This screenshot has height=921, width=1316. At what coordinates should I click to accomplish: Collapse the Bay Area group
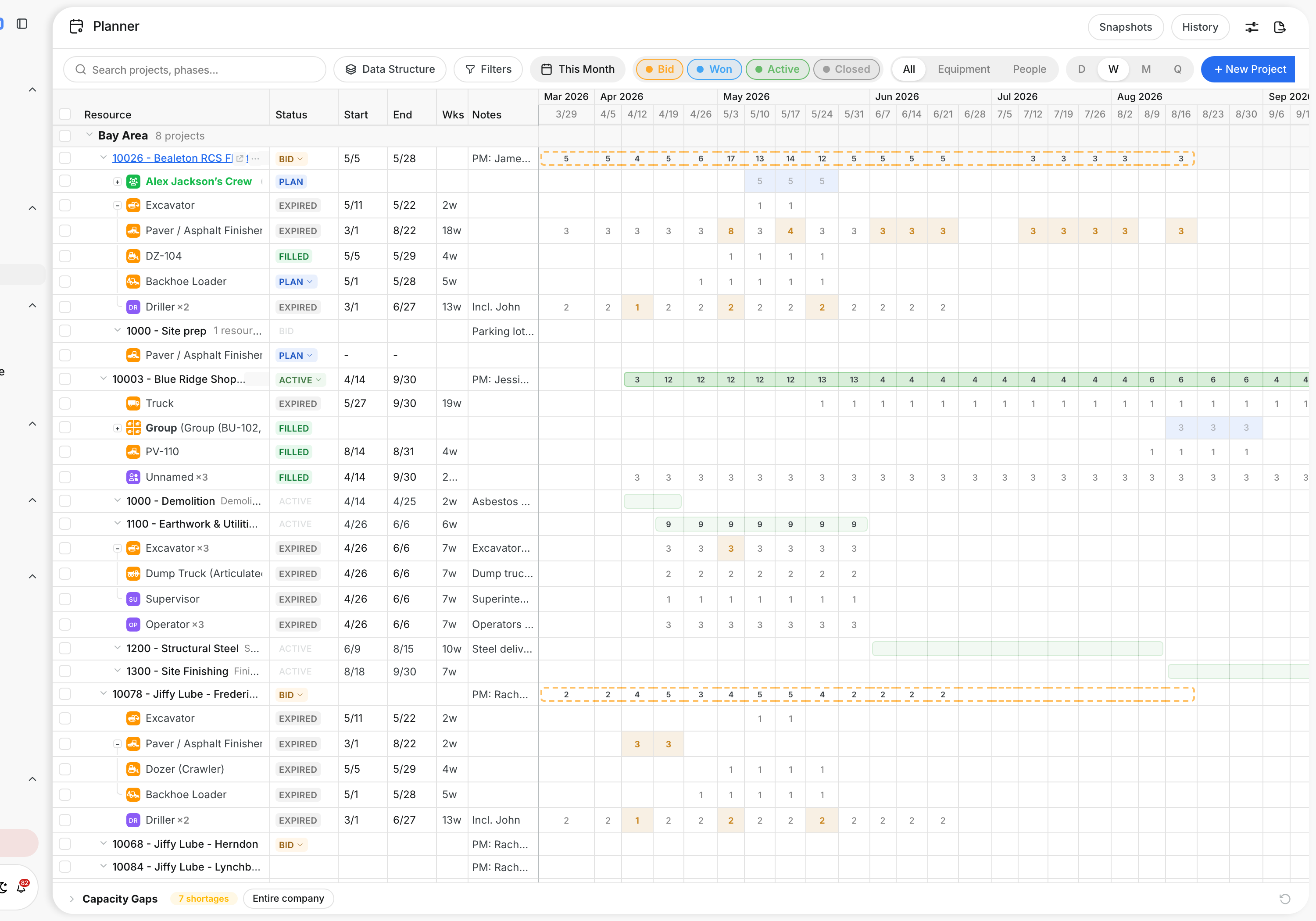click(89, 135)
